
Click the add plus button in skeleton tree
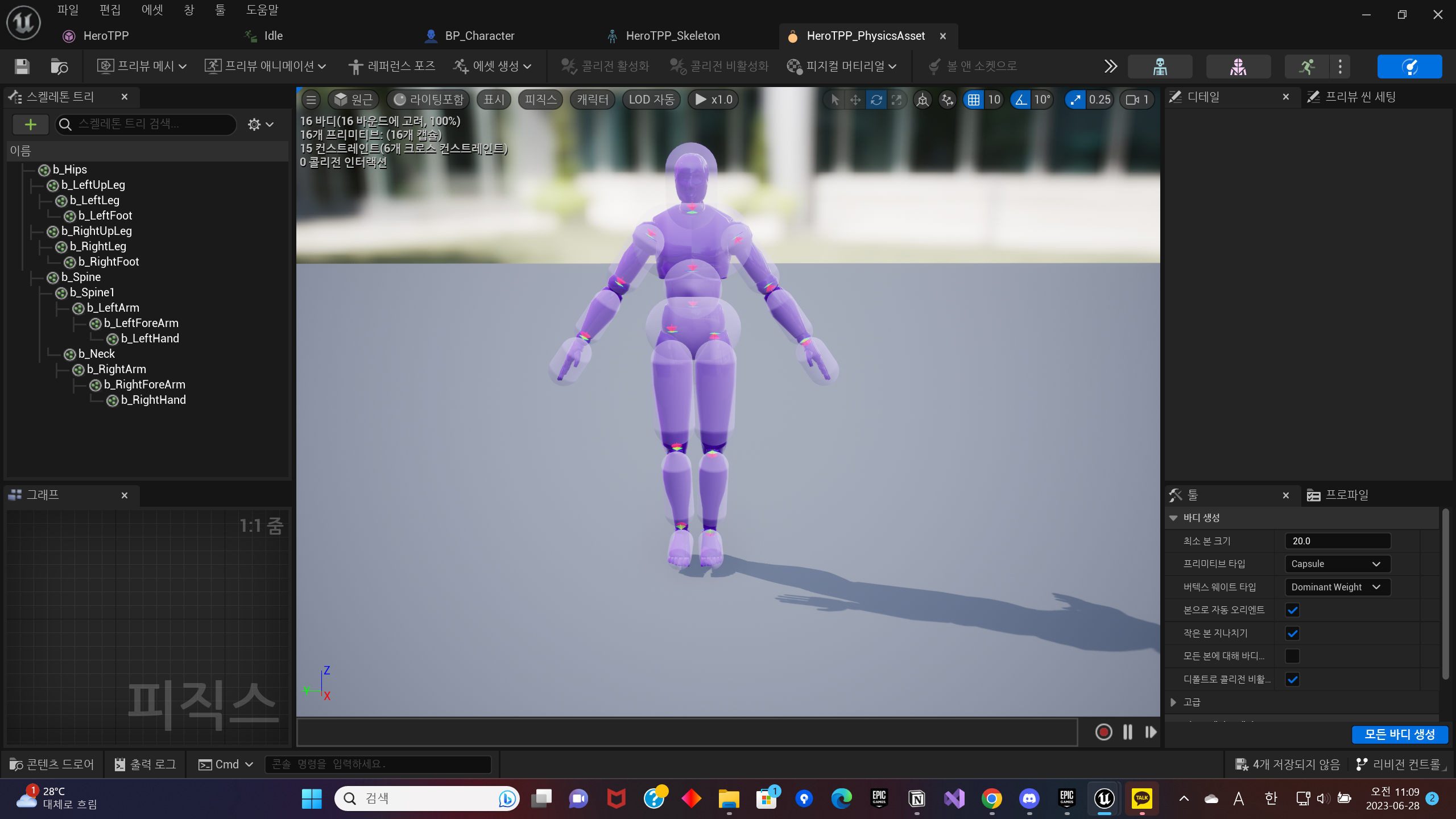[31, 125]
